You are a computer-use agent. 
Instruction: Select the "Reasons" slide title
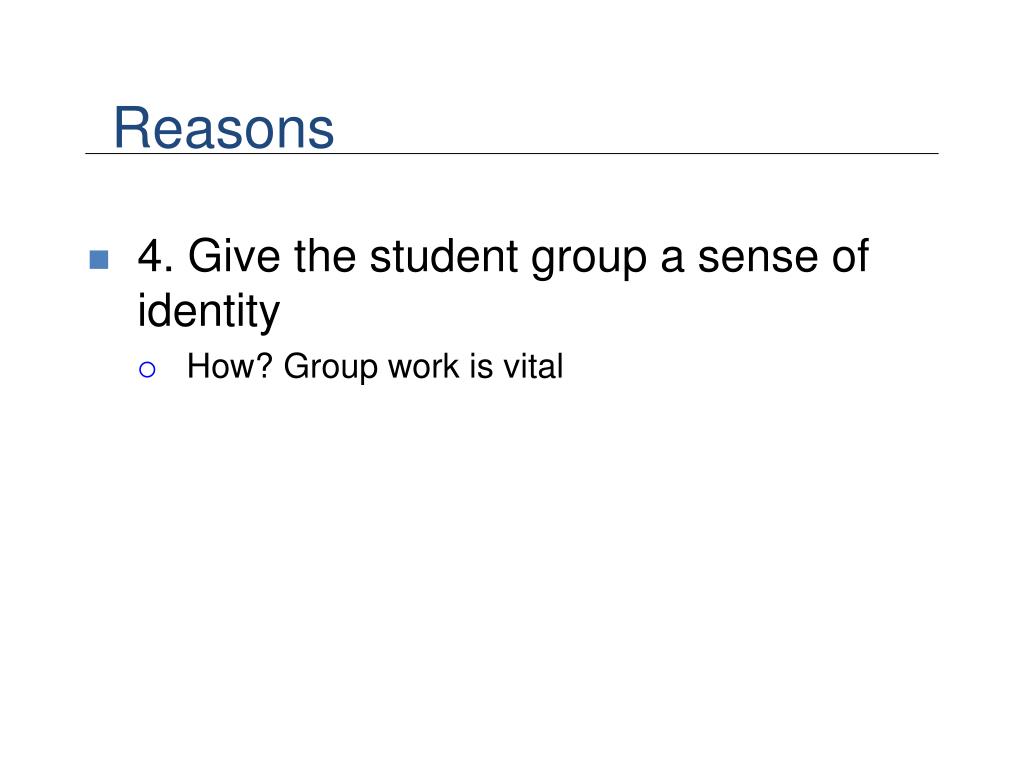click(223, 128)
